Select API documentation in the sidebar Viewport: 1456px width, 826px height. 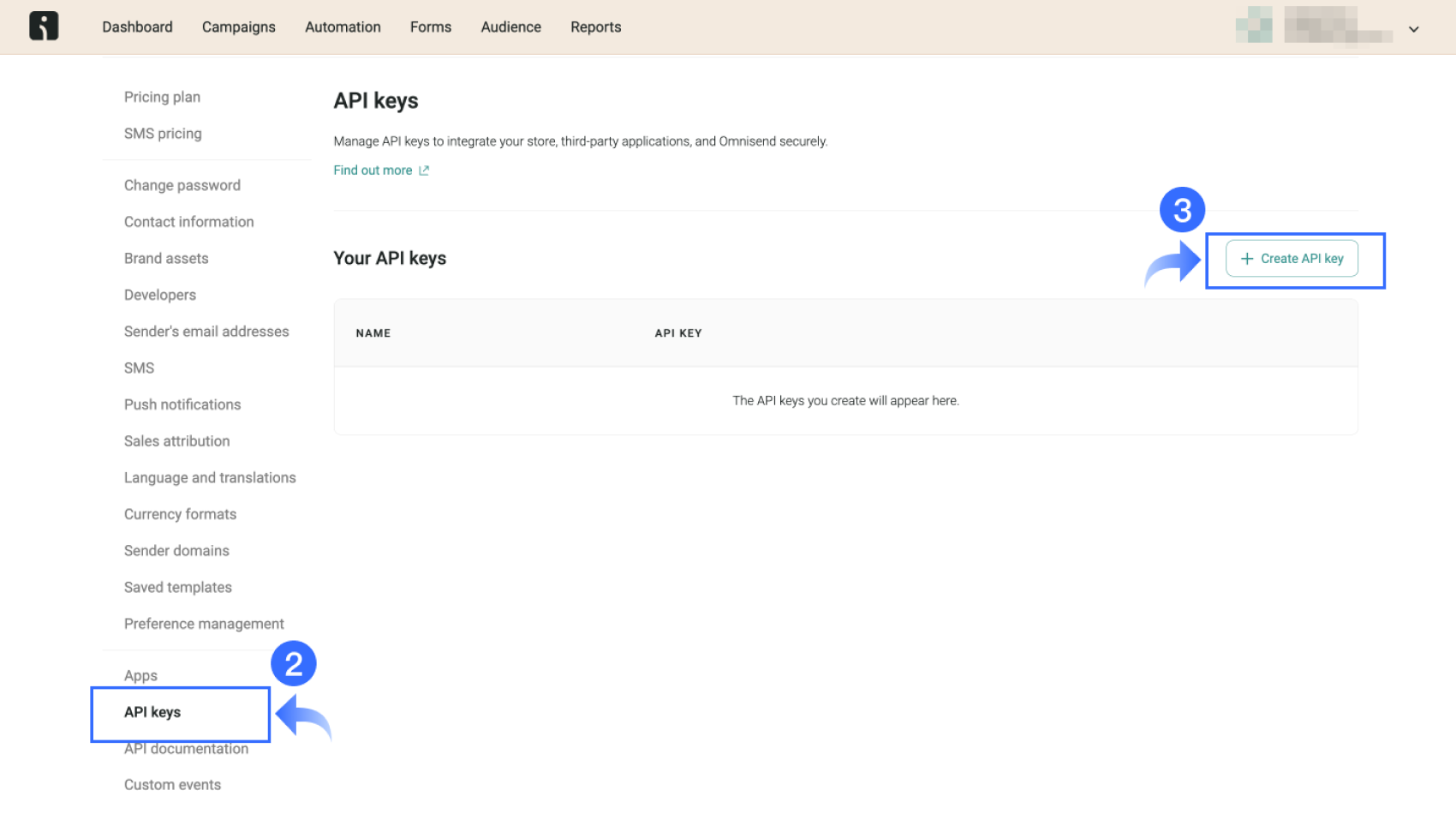[186, 748]
